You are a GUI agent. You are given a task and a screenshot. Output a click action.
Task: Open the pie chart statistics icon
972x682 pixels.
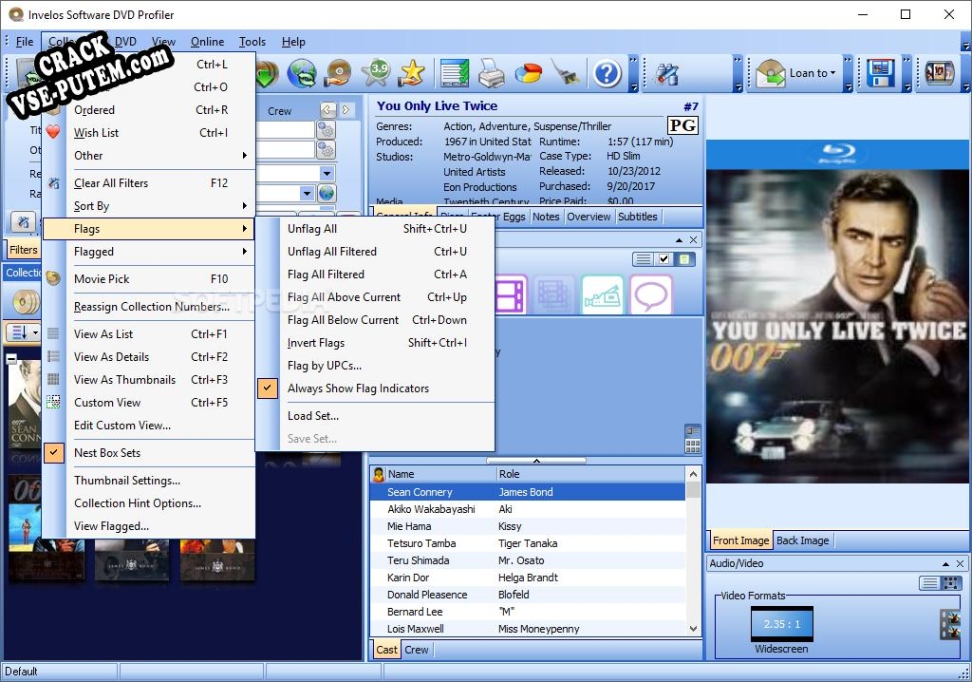[527, 73]
